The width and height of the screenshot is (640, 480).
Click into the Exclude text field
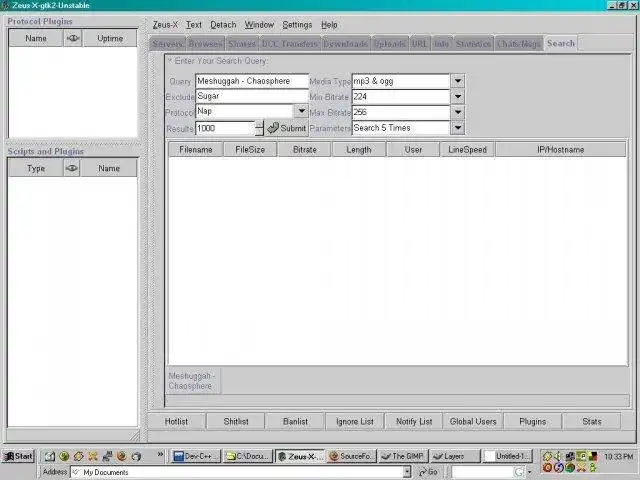[252, 96]
